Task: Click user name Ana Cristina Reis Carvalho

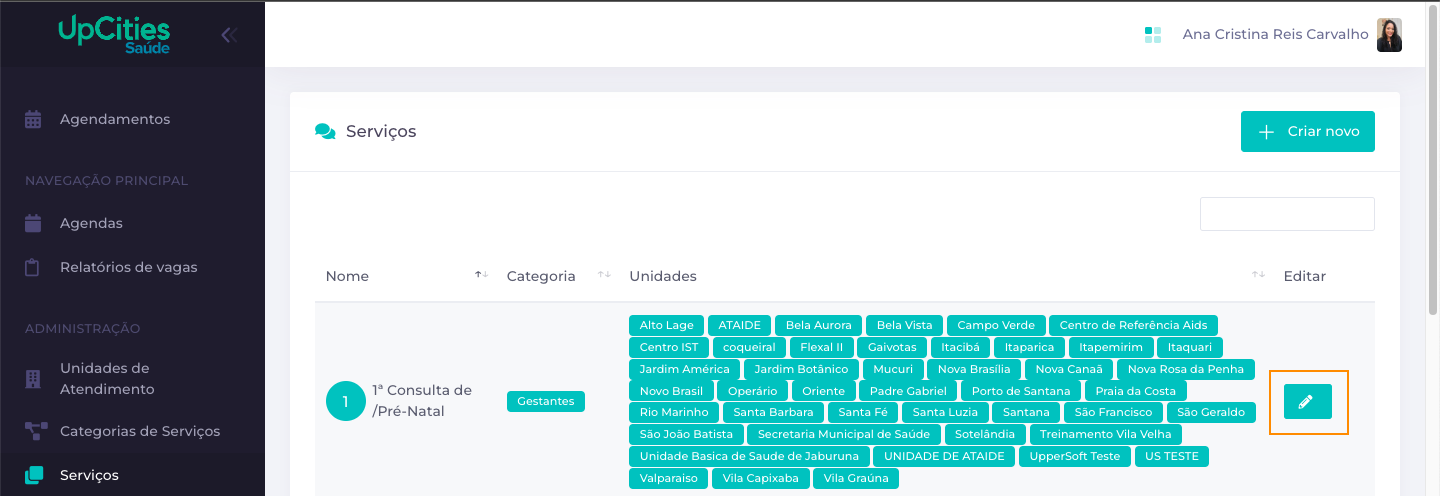Action: tap(1275, 34)
